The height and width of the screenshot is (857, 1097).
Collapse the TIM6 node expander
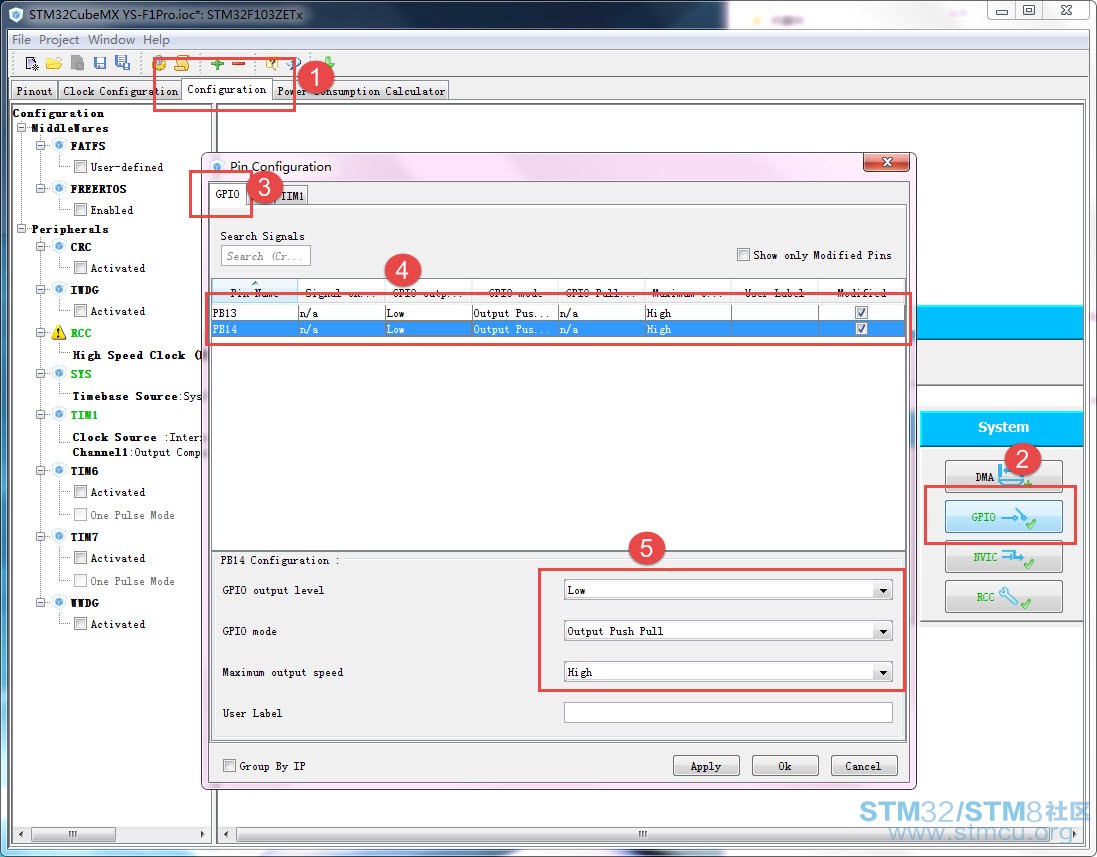pos(41,470)
